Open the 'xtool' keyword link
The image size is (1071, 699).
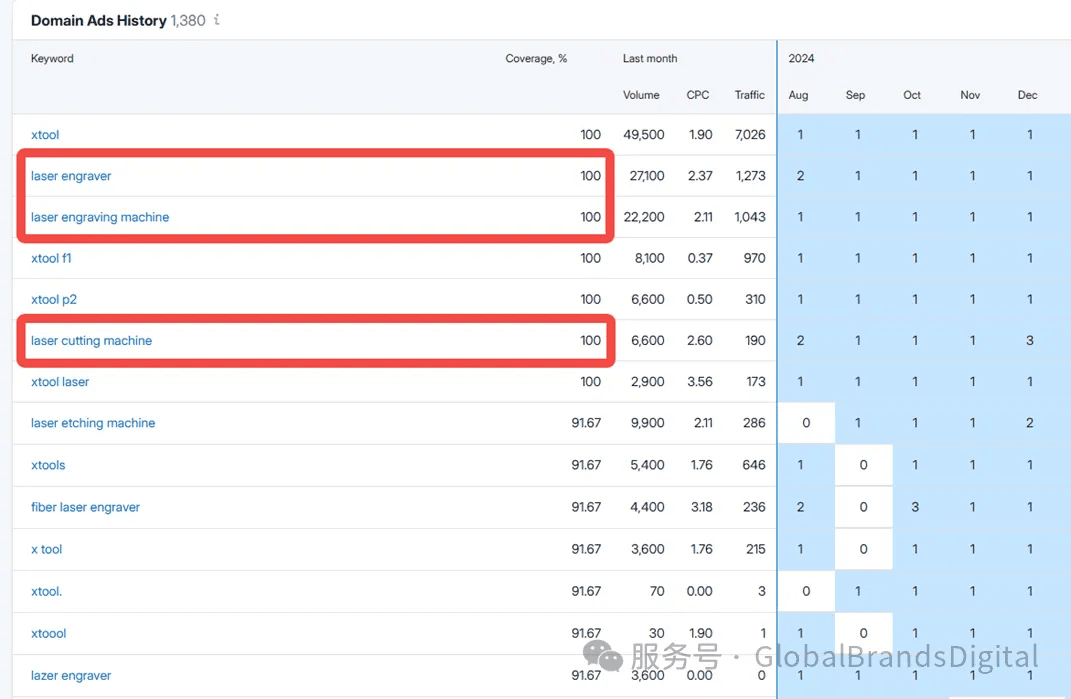click(45, 135)
